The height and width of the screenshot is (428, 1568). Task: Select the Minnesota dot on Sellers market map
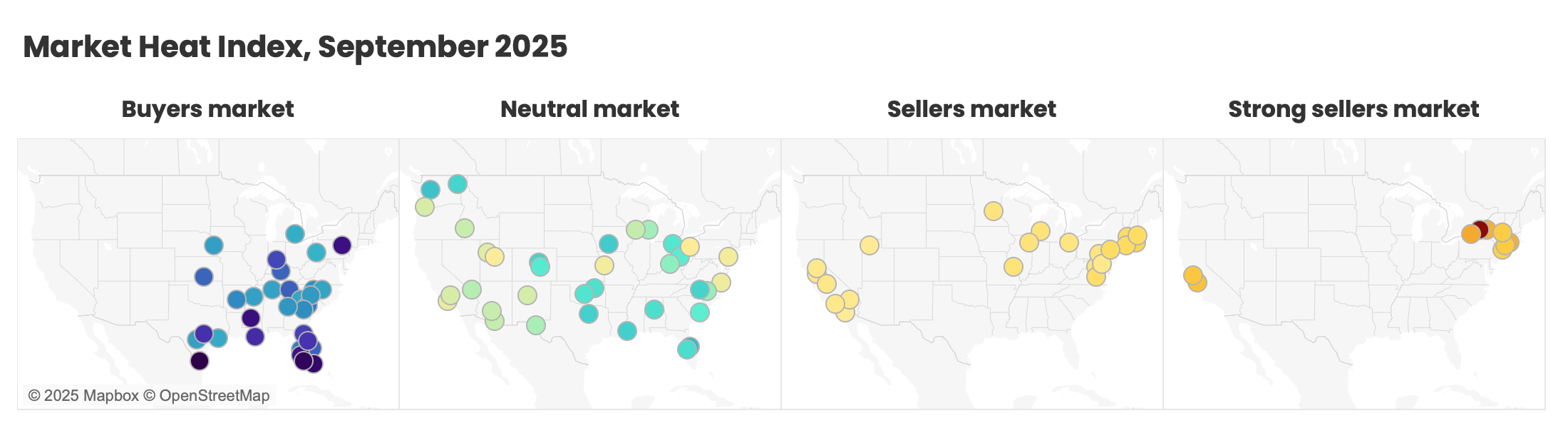pyautogui.click(x=994, y=211)
